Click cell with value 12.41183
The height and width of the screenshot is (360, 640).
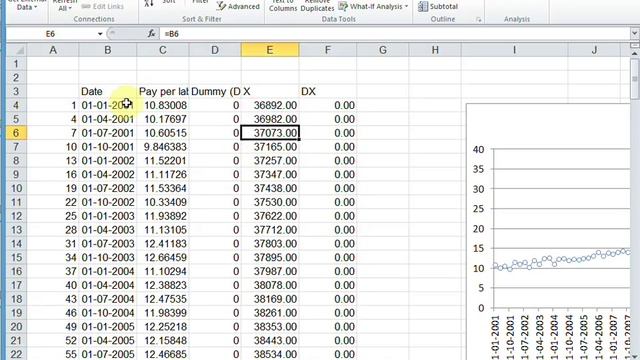pos(162,244)
